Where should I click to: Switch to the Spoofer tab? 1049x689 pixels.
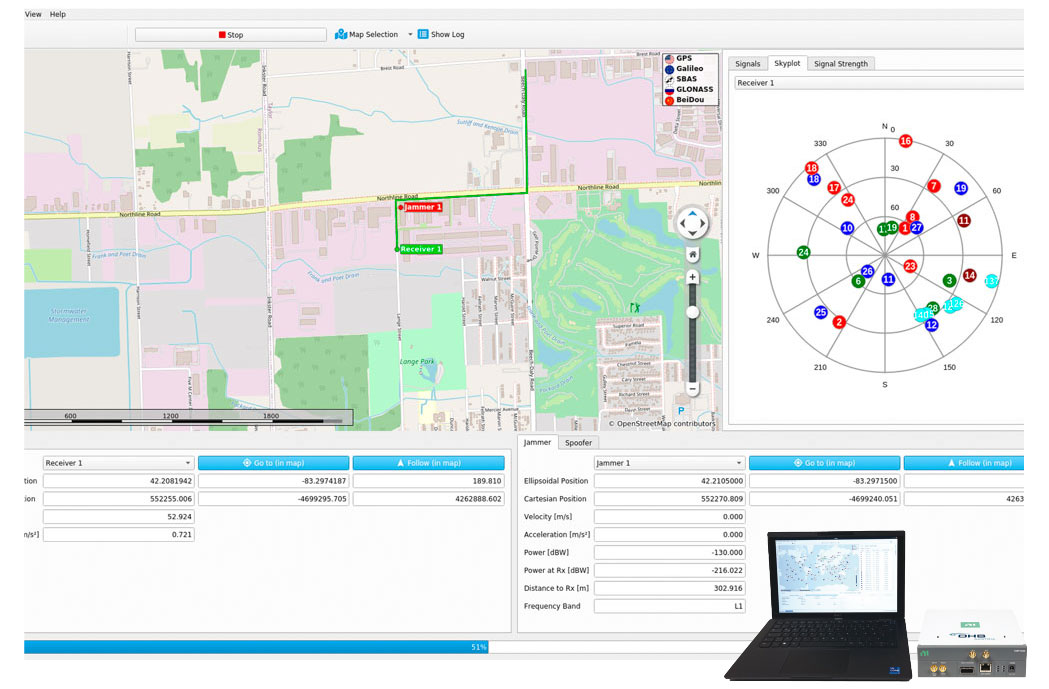click(x=578, y=442)
